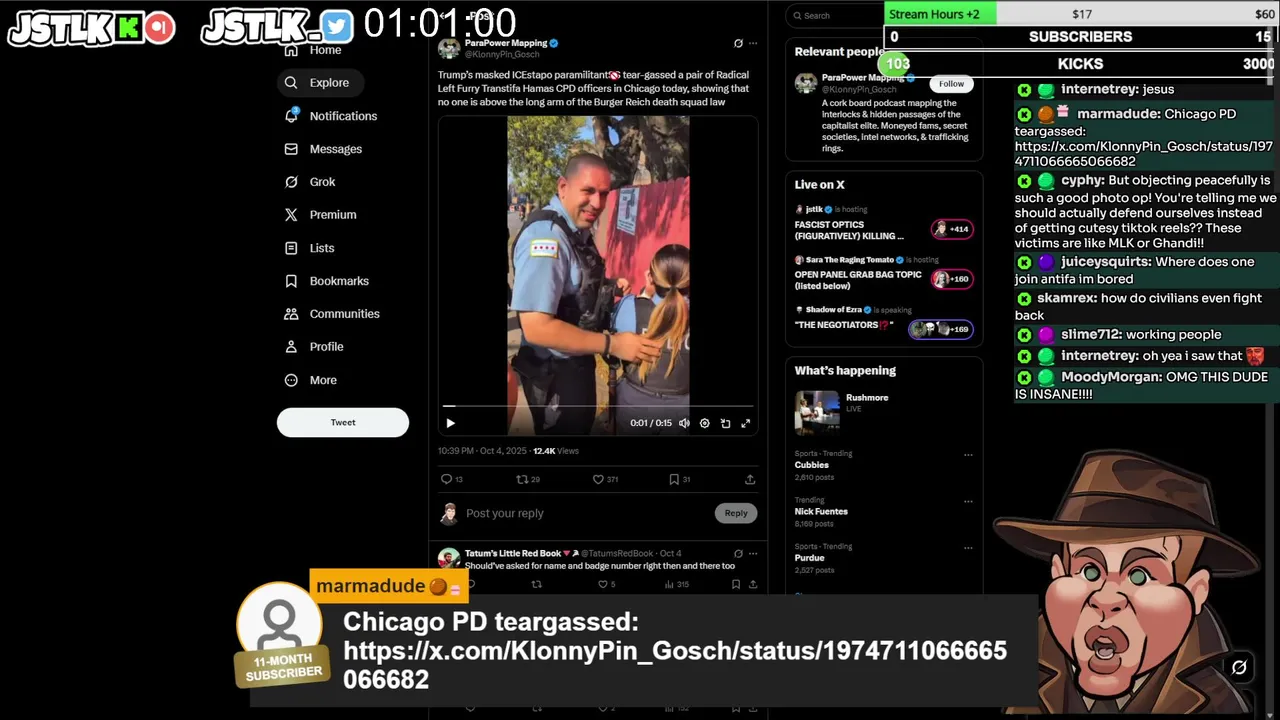Click the Stream Hours +2 goal bar
The width and height of the screenshot is (1280, 720).
point(1080,14)
